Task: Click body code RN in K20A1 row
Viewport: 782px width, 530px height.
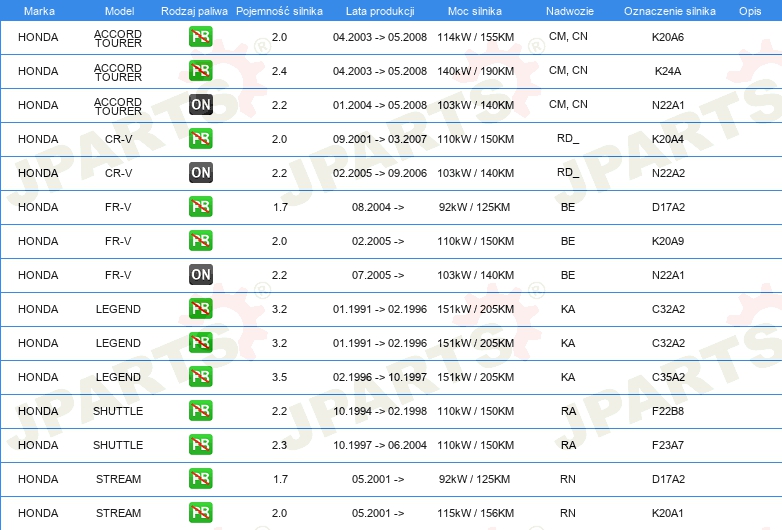Action: click(x=568, y=513)
